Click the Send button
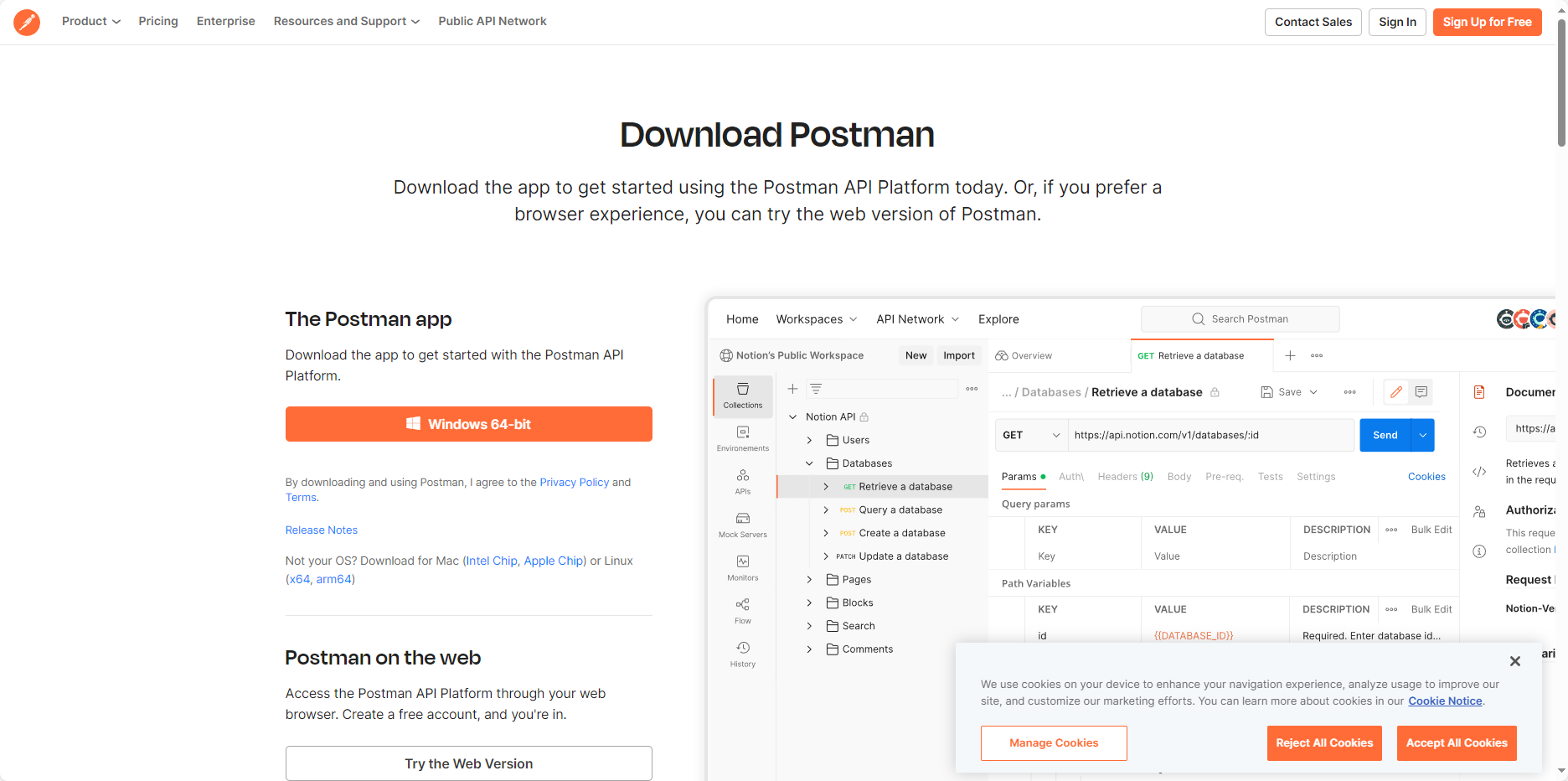This screenshot has height=781, width=1568. (1385, 435)
